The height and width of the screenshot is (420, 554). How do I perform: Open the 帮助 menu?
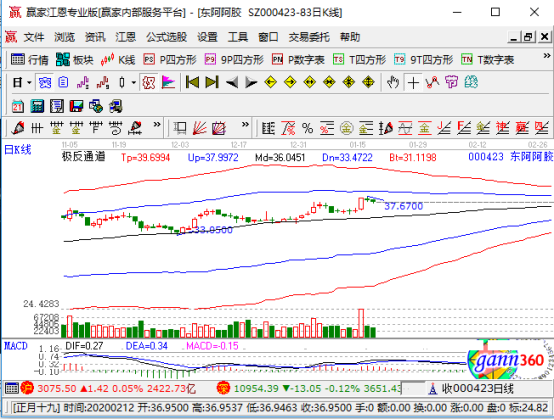(350, 37)
